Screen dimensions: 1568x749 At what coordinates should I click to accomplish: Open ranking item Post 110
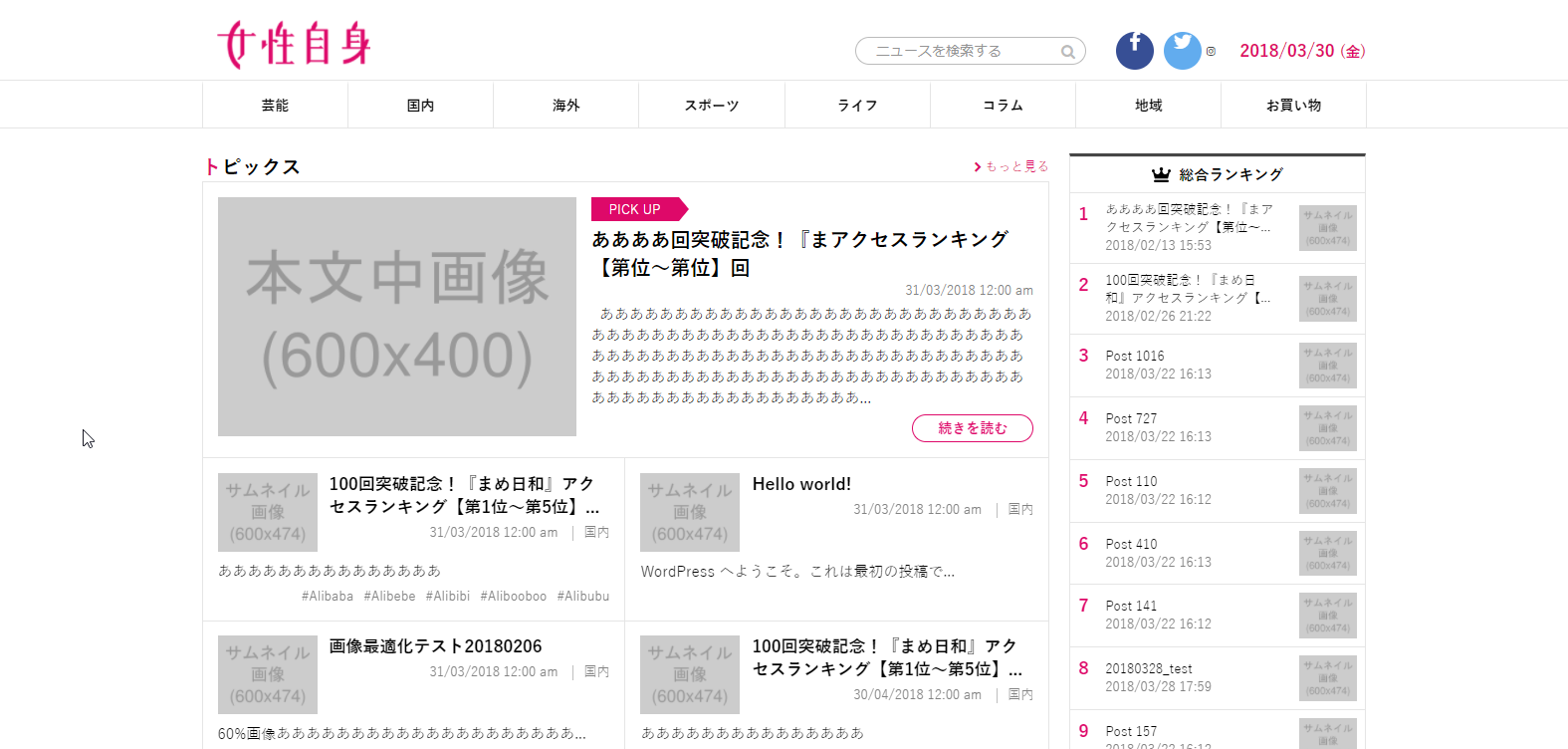1131,481
